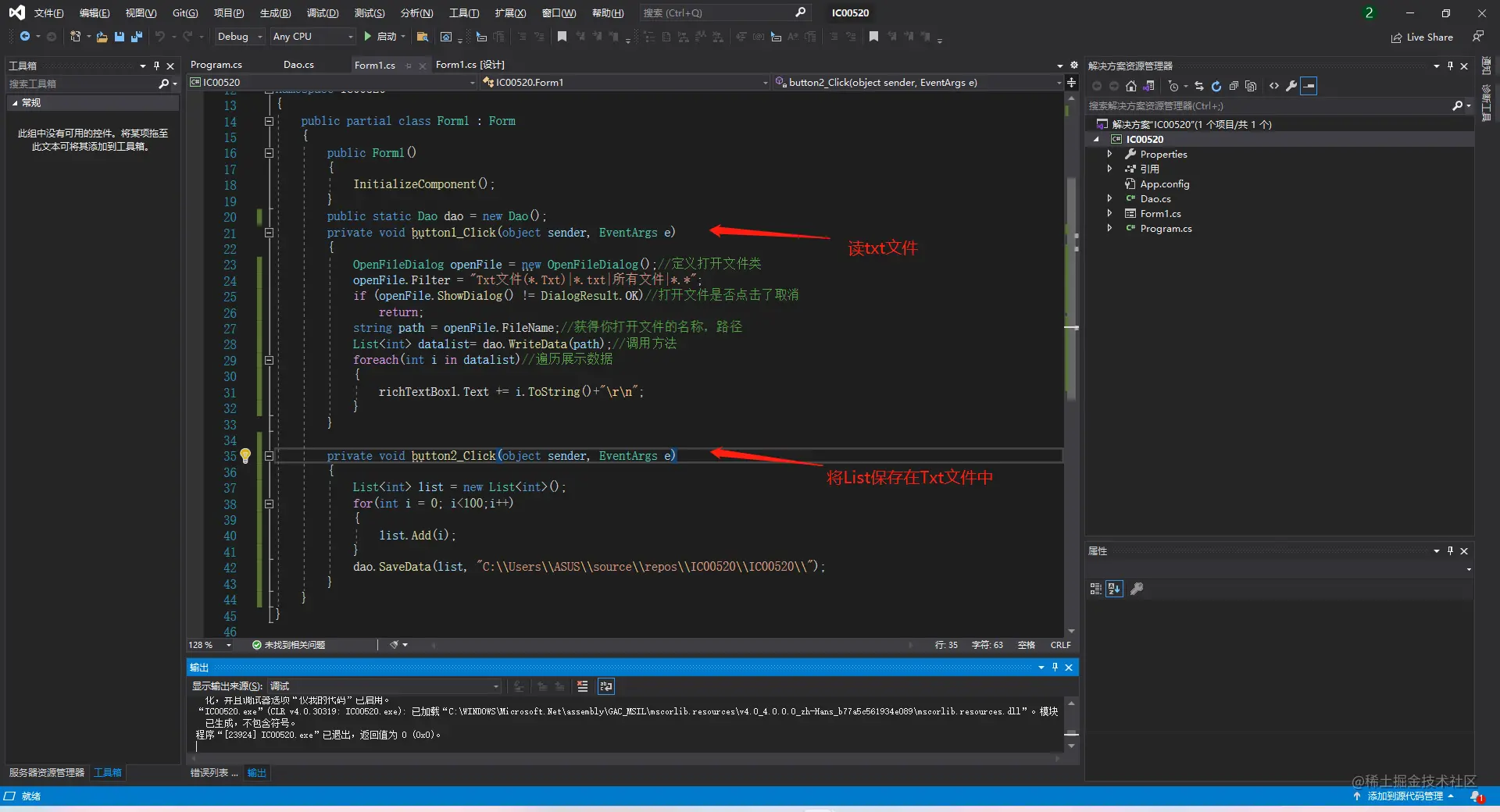Collapse button2_Click method at line 35
The width and height of the screenshot is (1500, 812).
click(x=269, y=455)
